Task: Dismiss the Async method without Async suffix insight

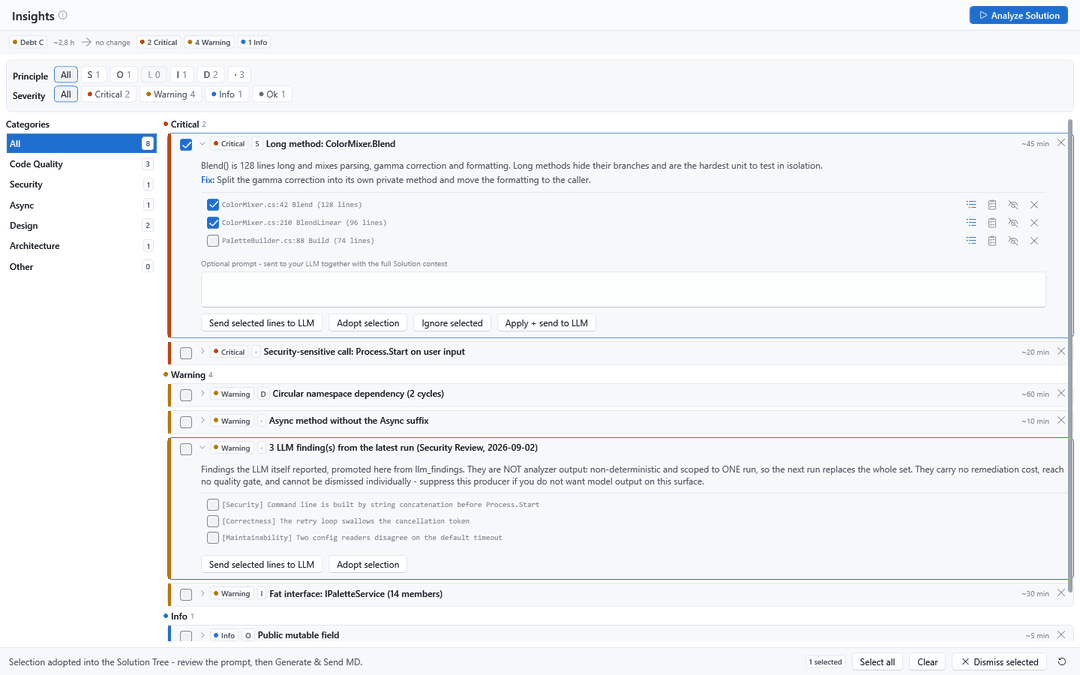Action: tap(1061, 420)
